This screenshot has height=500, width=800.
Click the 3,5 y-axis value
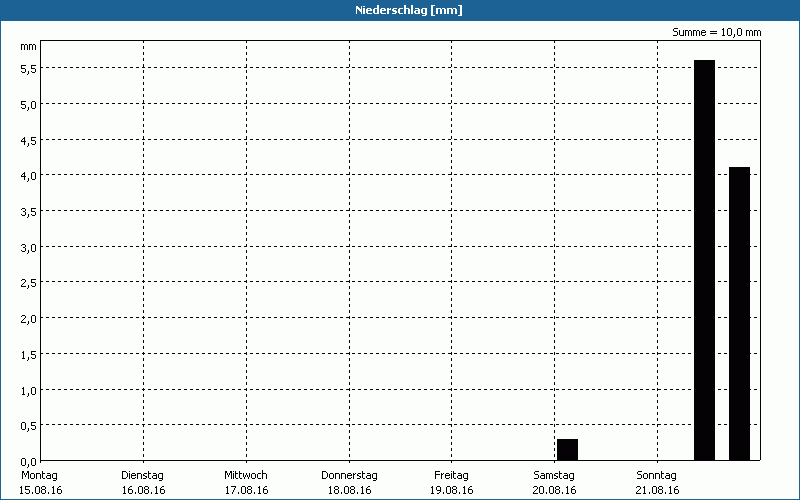click(28, 212)
